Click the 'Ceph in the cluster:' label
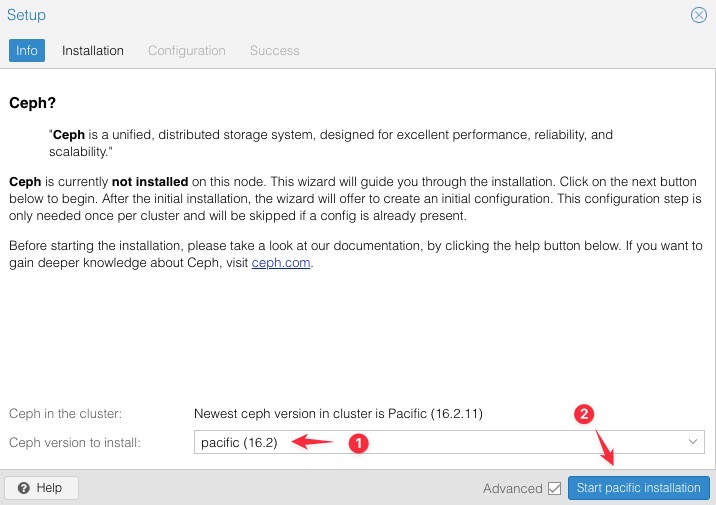716x505 pixels. point(65,414)
